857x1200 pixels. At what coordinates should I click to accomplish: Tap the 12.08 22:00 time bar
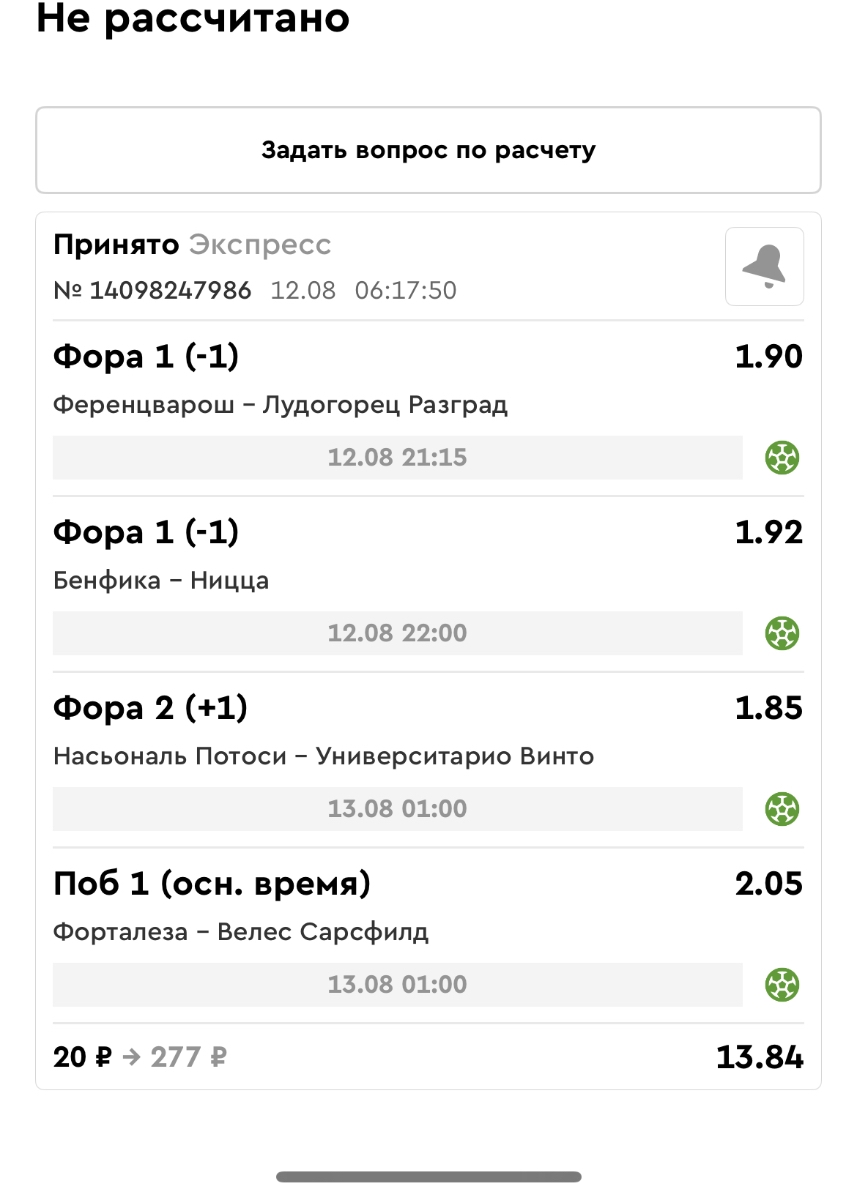tap(397, 633)
